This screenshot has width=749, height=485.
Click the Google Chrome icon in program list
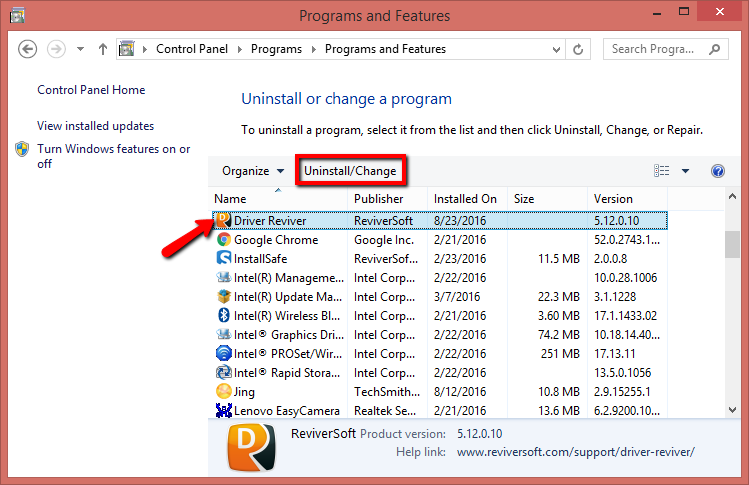coord(224,239)
